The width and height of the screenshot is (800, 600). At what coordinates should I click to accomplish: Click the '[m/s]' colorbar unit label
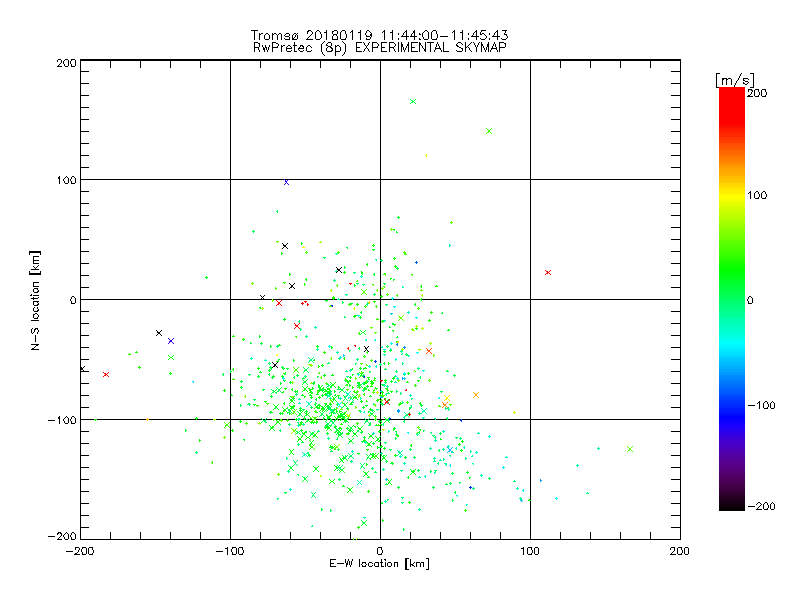(734, 80)
